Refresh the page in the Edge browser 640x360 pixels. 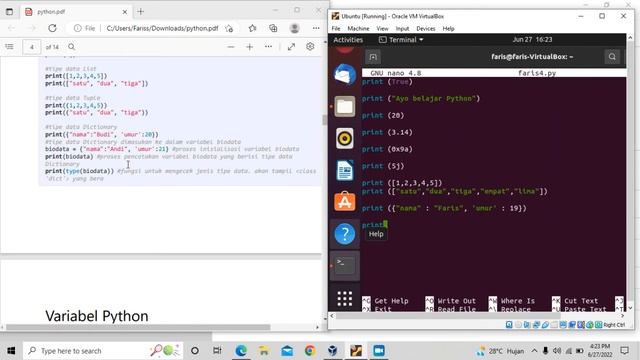[52, 28]
